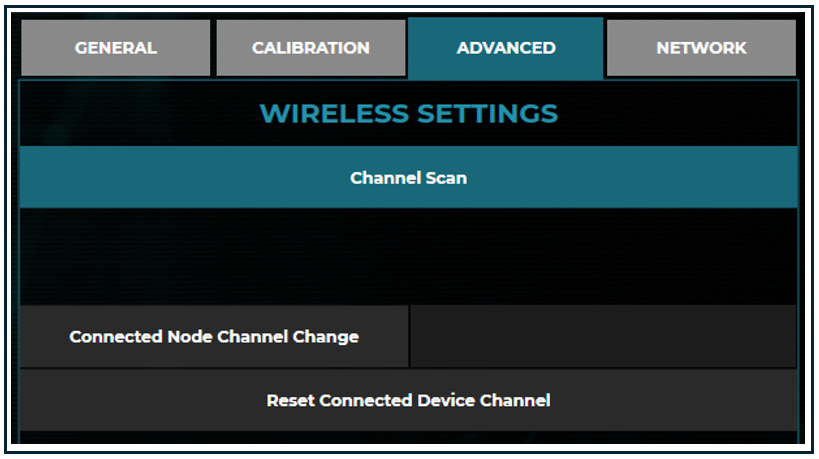
Task: Select the Connected Node Channel Change label
Action: pyautogui.click(x=214, y=337)
